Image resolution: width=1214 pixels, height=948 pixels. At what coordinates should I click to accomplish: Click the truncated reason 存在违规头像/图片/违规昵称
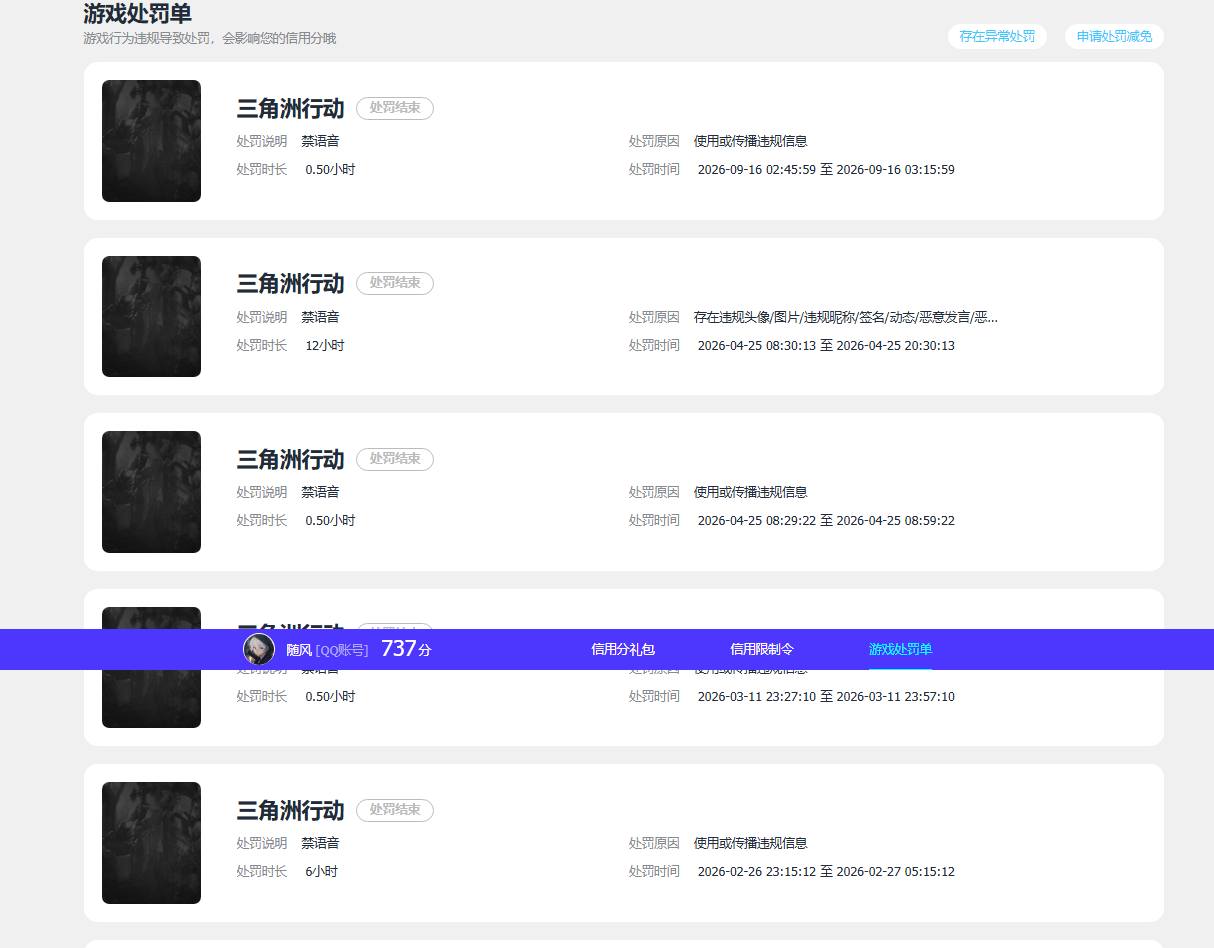click(846, 317)
